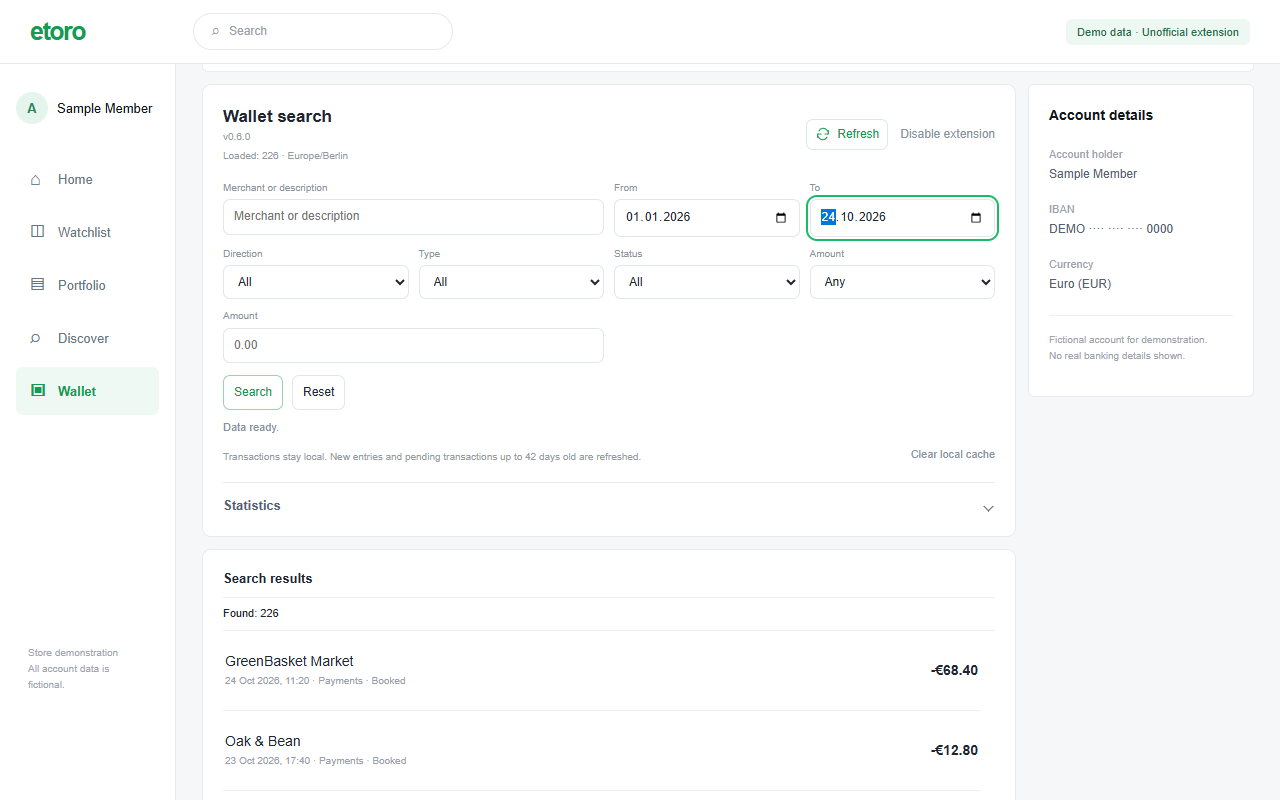The height and width of the screenshot is (800, 1280).
Task: Click the -€68.40 amount
Action: click(x=954, y=670)
